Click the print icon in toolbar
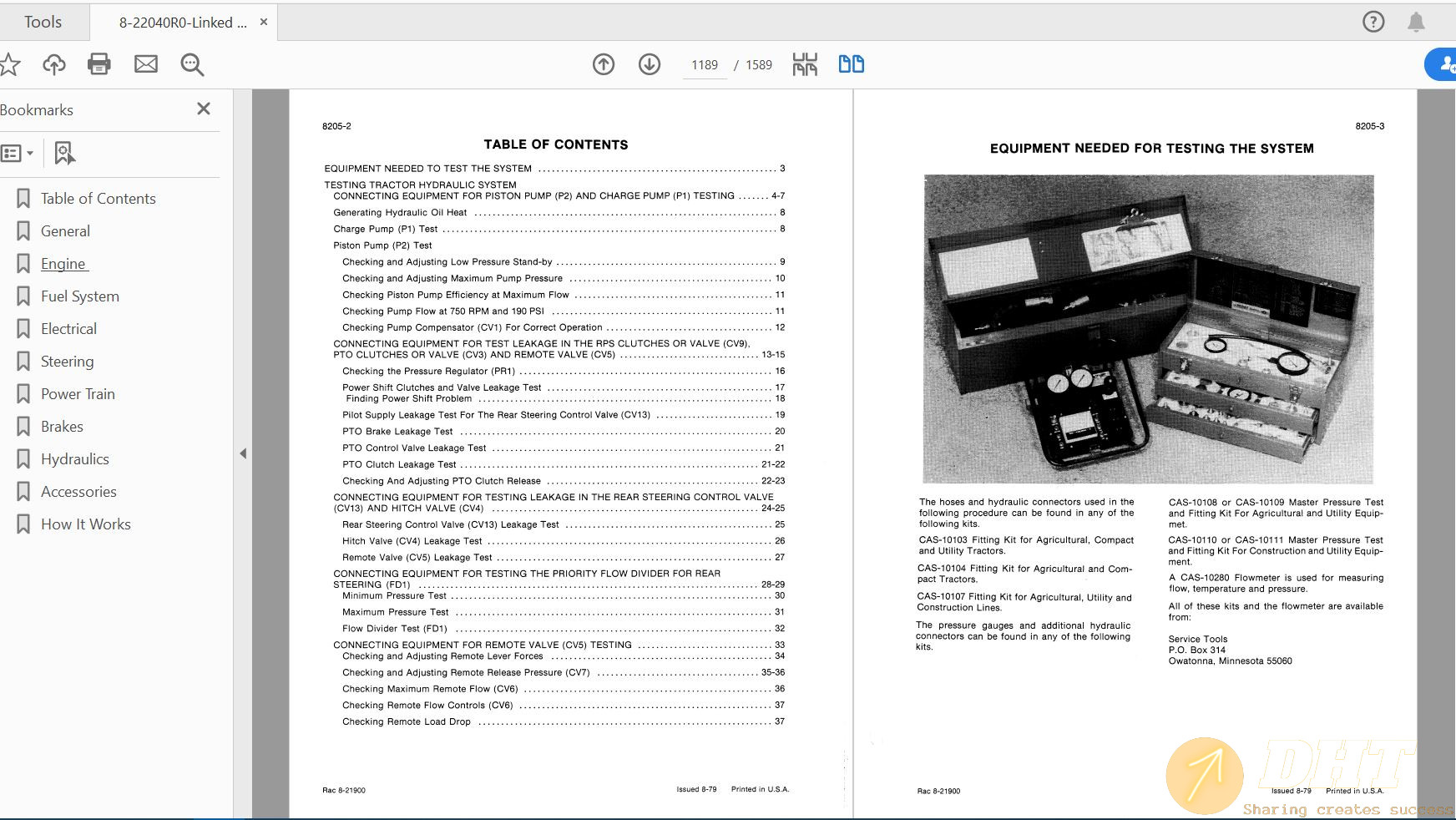This screenshot has width=1456, height=820. click(99, 64)
